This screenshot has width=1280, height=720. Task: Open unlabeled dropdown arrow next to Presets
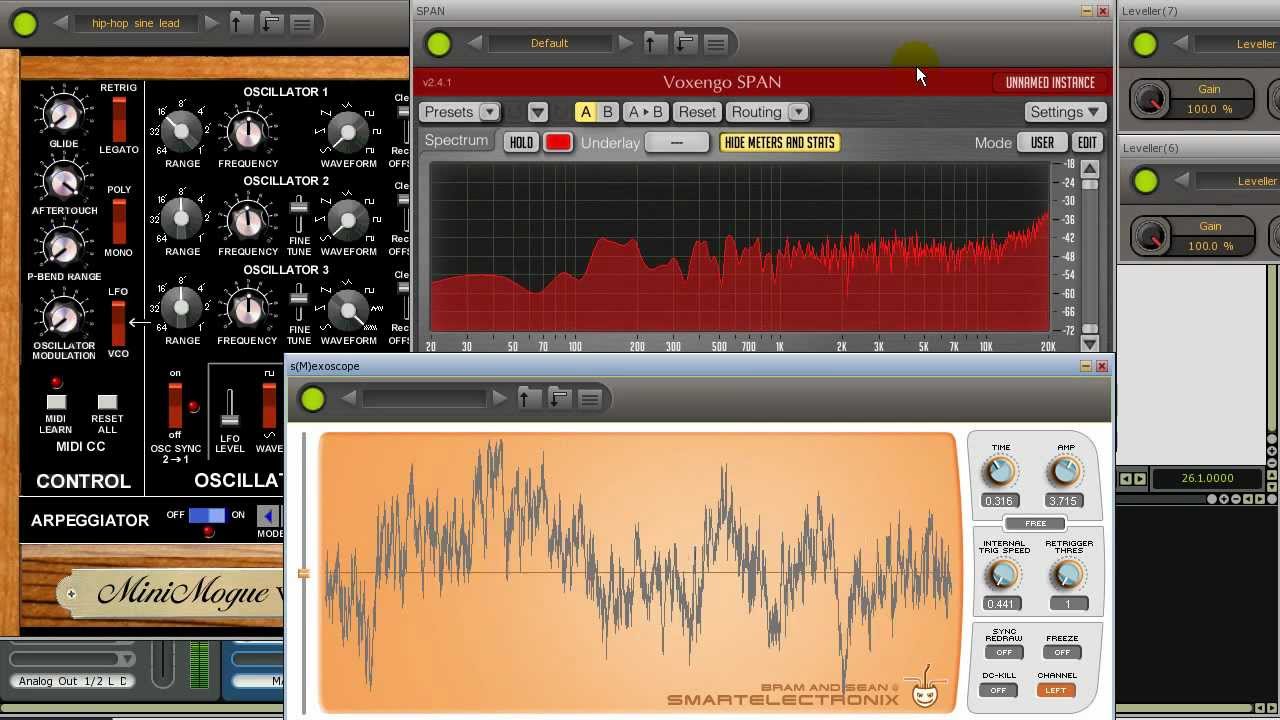click(x=537, y=112)
